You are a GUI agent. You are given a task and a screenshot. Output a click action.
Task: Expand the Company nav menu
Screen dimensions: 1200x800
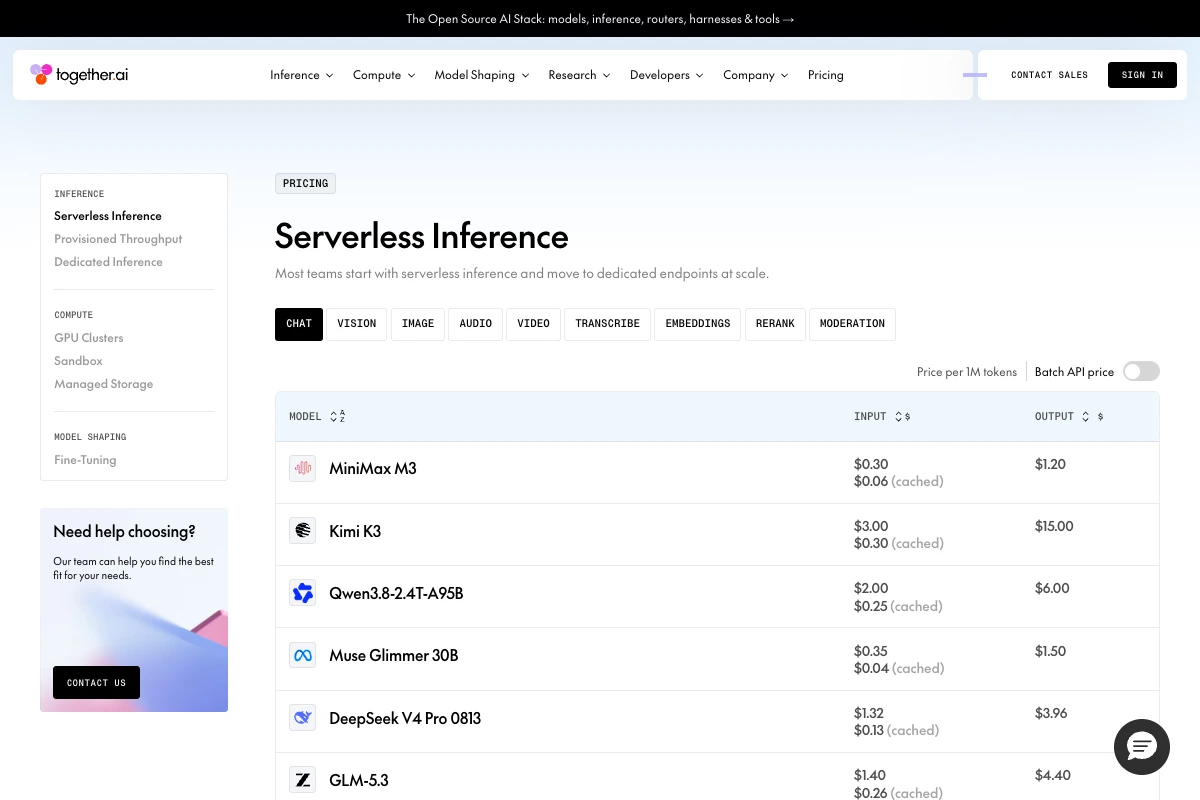pos(756,75)
